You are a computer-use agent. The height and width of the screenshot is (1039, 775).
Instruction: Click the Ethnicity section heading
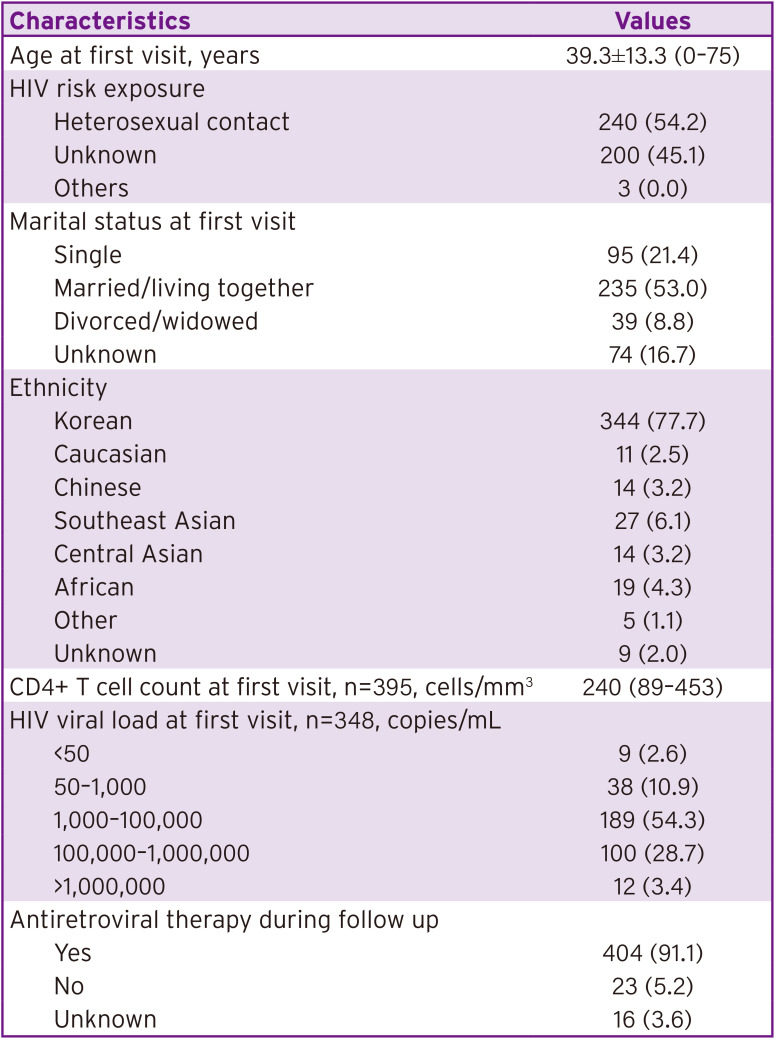(58, 387)
